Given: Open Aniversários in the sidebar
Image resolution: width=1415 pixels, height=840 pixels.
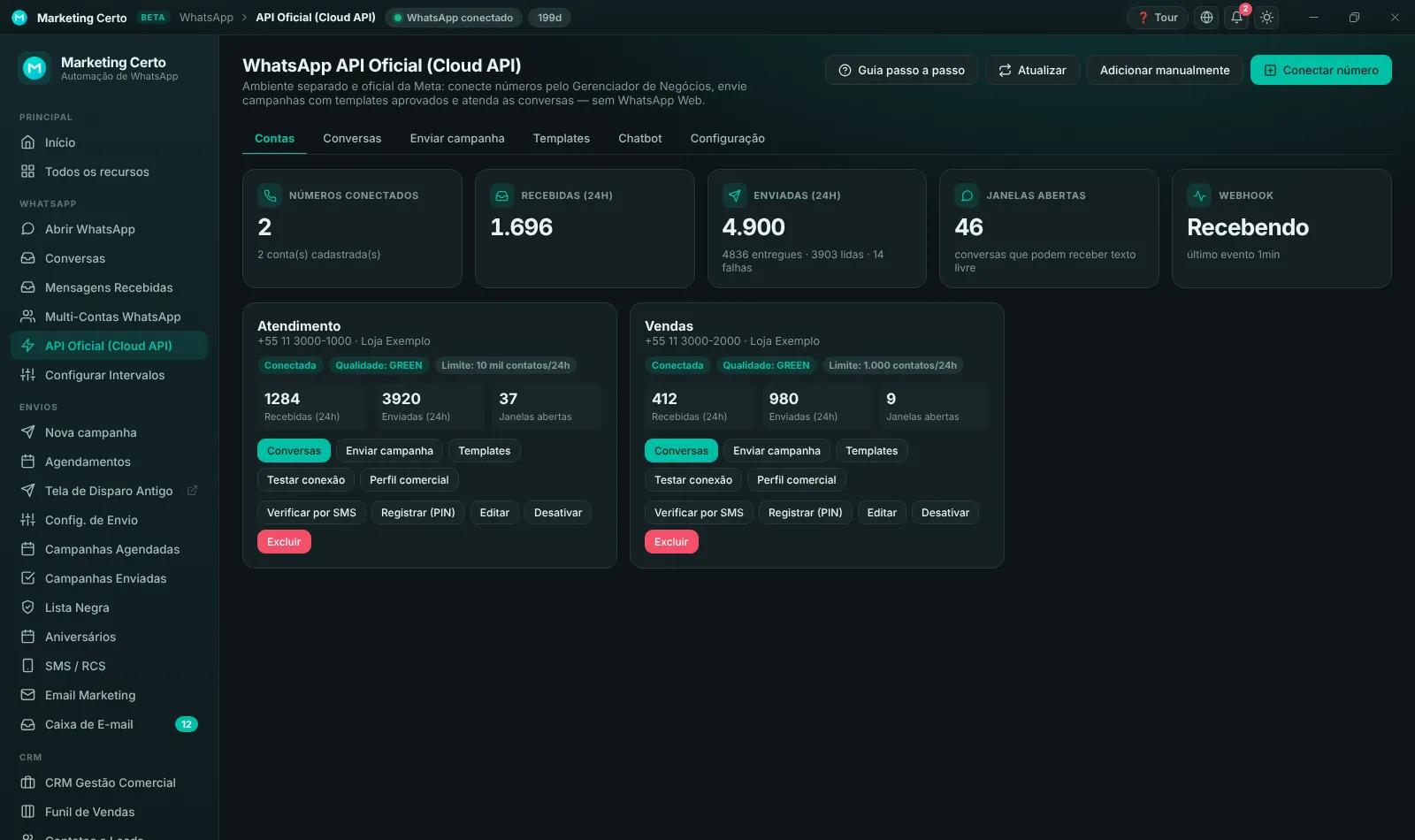Looking at the screenshot, I should [109, 637].
